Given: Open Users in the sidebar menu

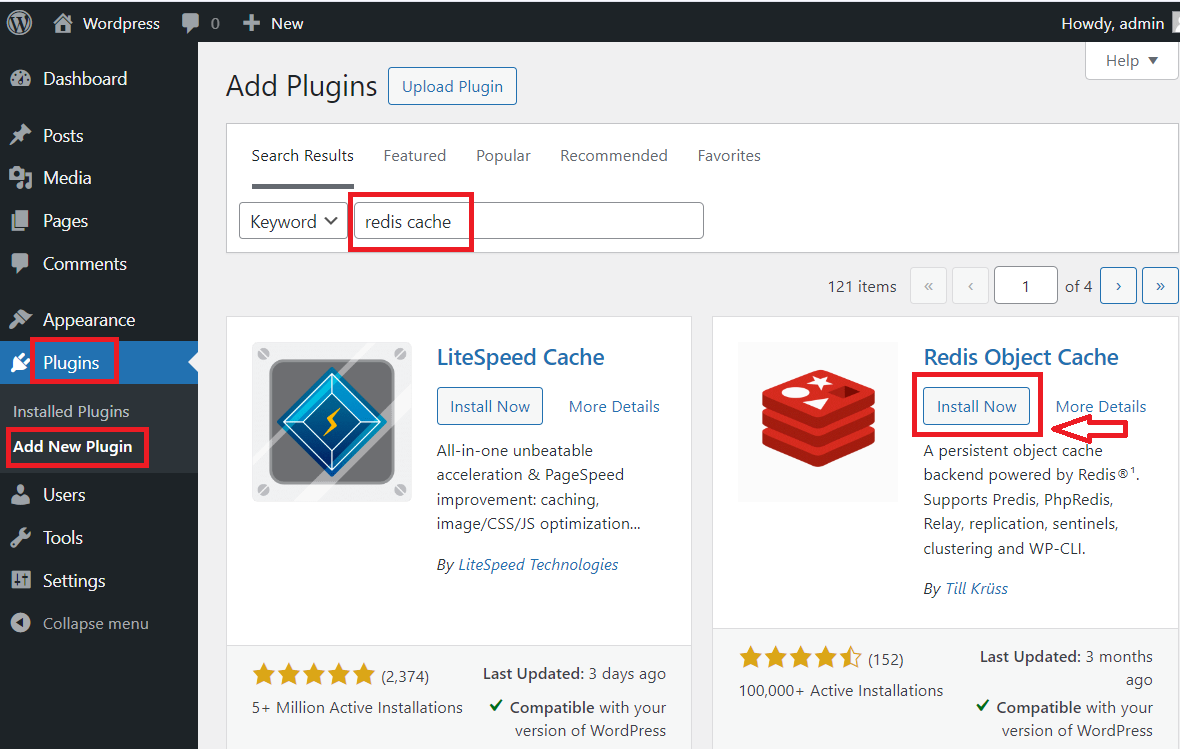Looking at the screenshot, I should tap(64, 495).
